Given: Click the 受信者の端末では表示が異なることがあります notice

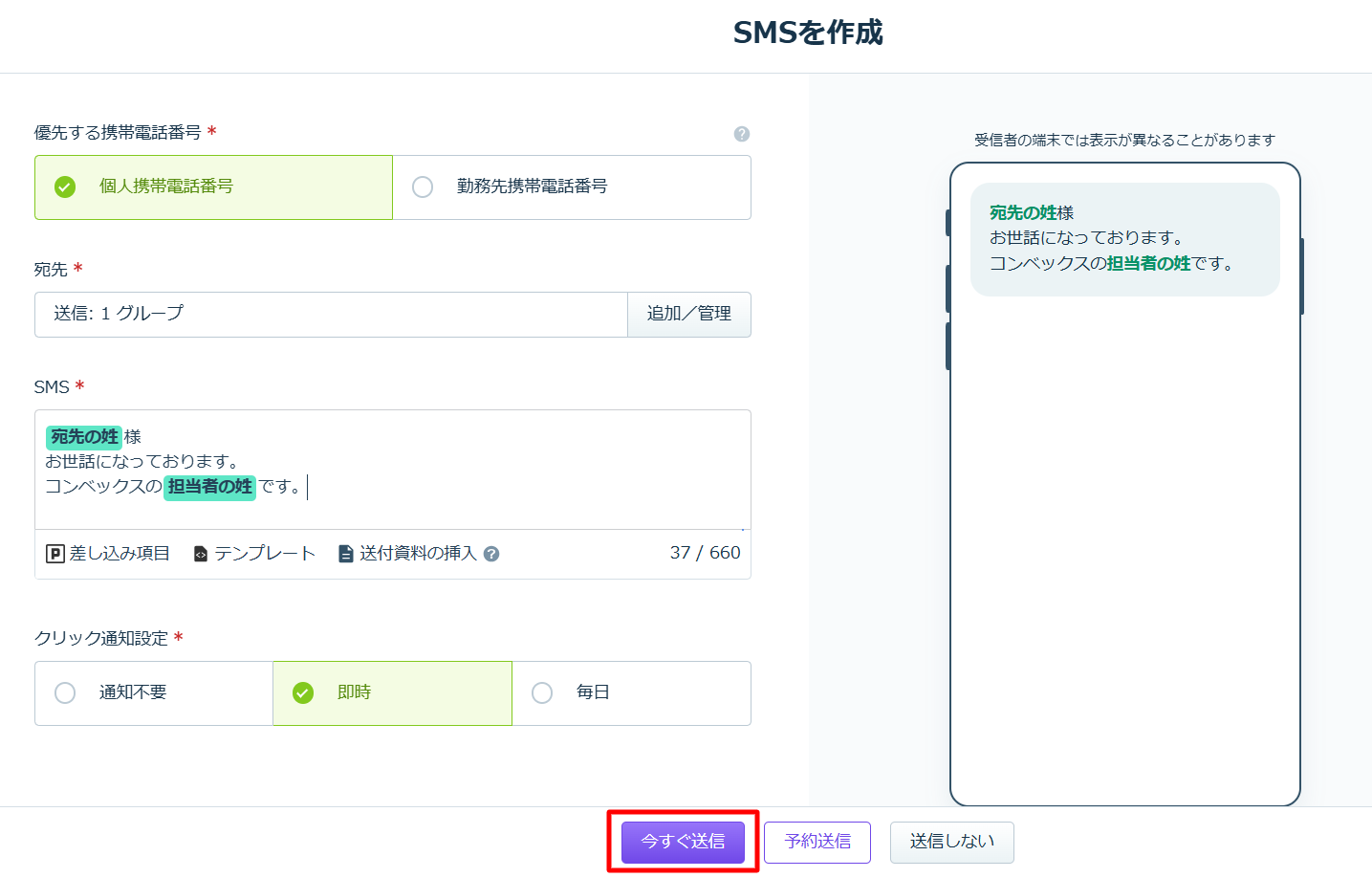Looking at the screenshot, I should pos(1125,140).
